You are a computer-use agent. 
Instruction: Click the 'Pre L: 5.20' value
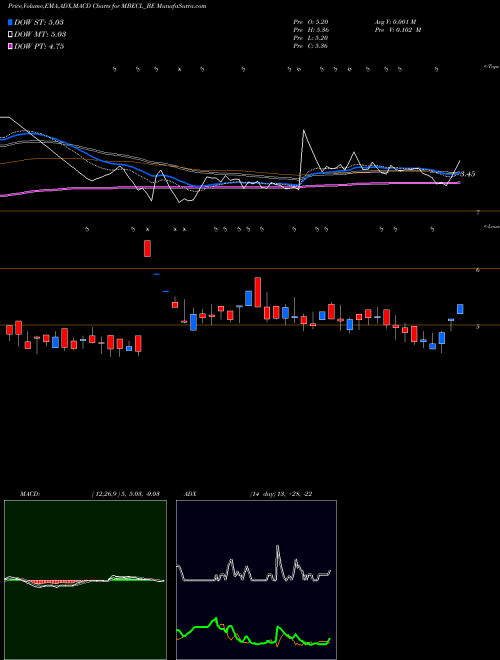311,38
